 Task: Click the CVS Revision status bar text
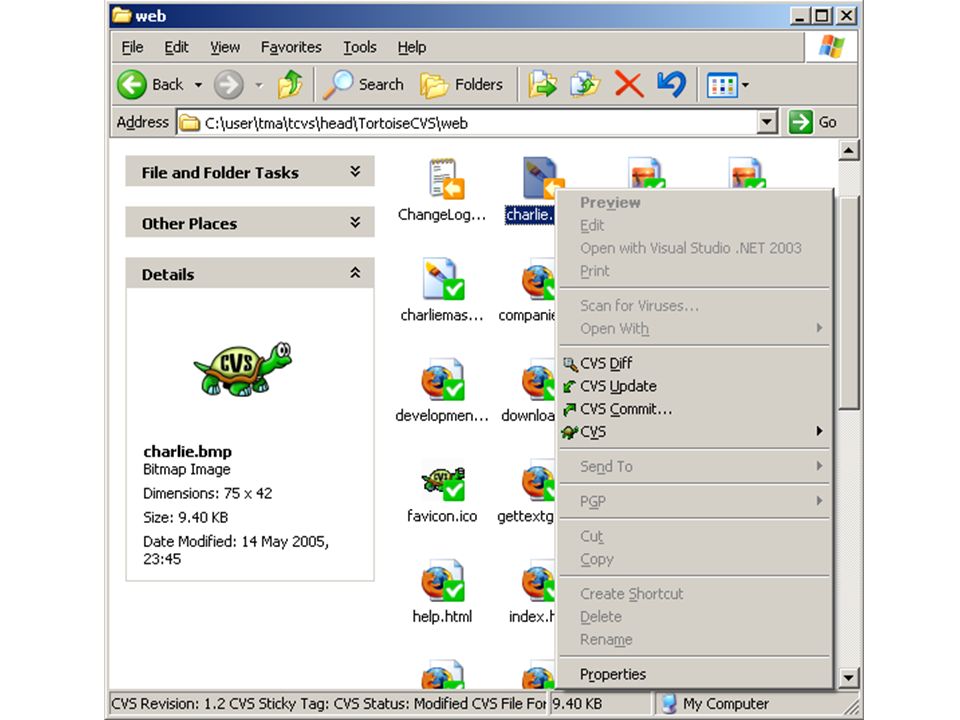click(329, 703)
